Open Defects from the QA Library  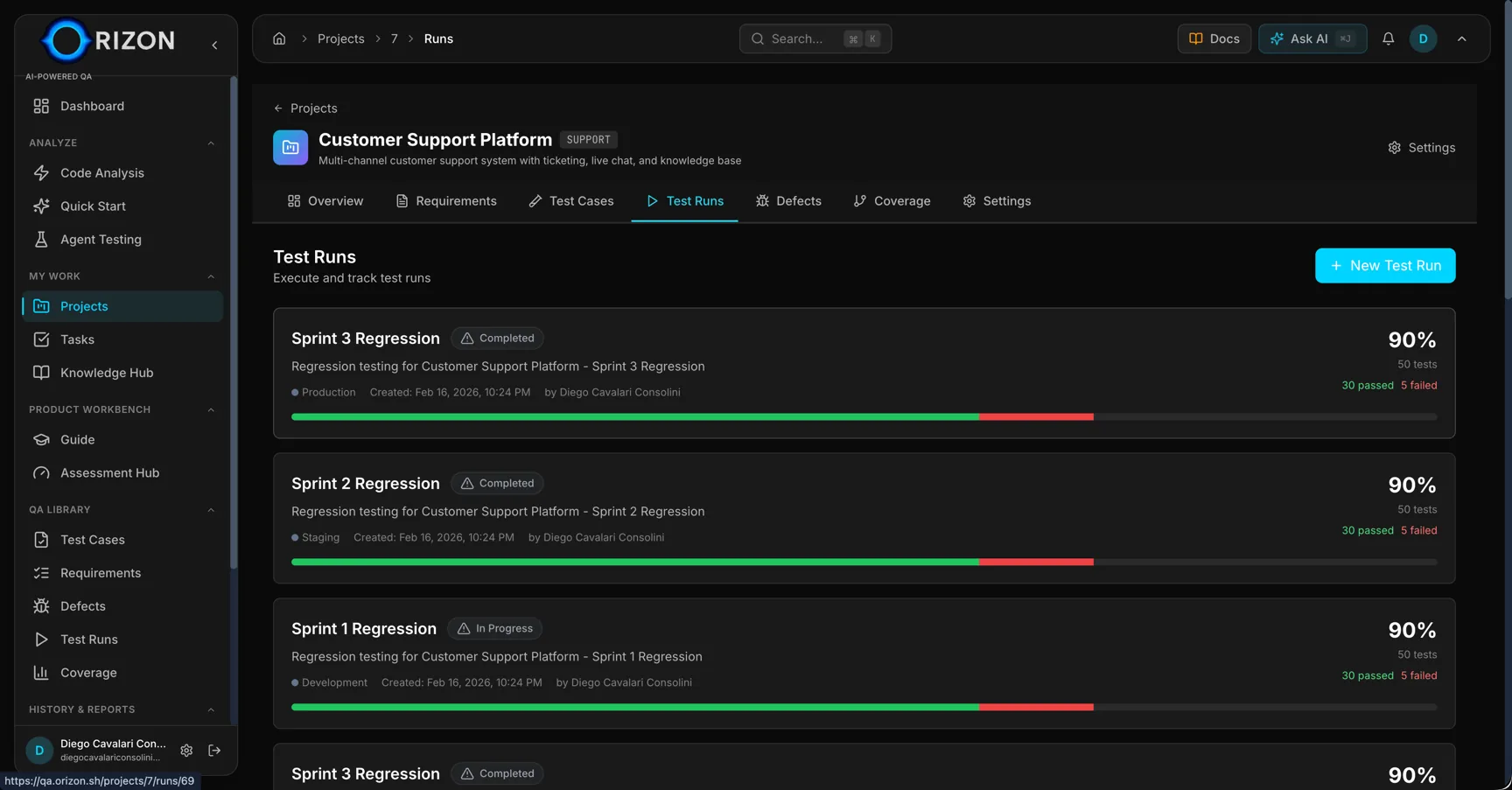click(82, 605)
